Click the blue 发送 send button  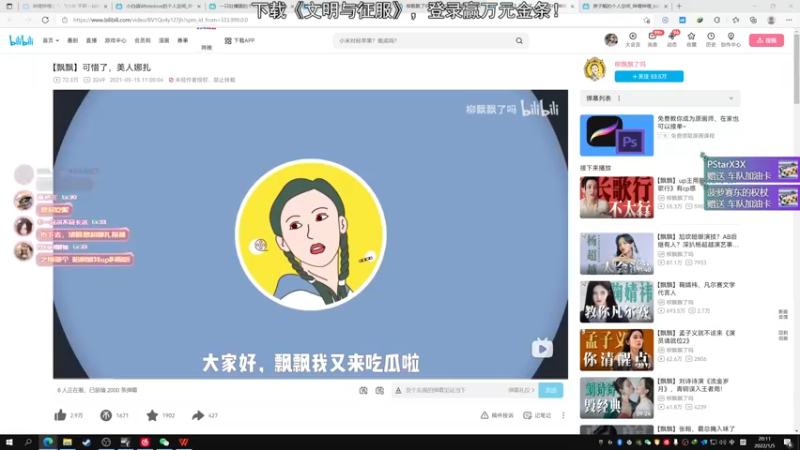551,390
